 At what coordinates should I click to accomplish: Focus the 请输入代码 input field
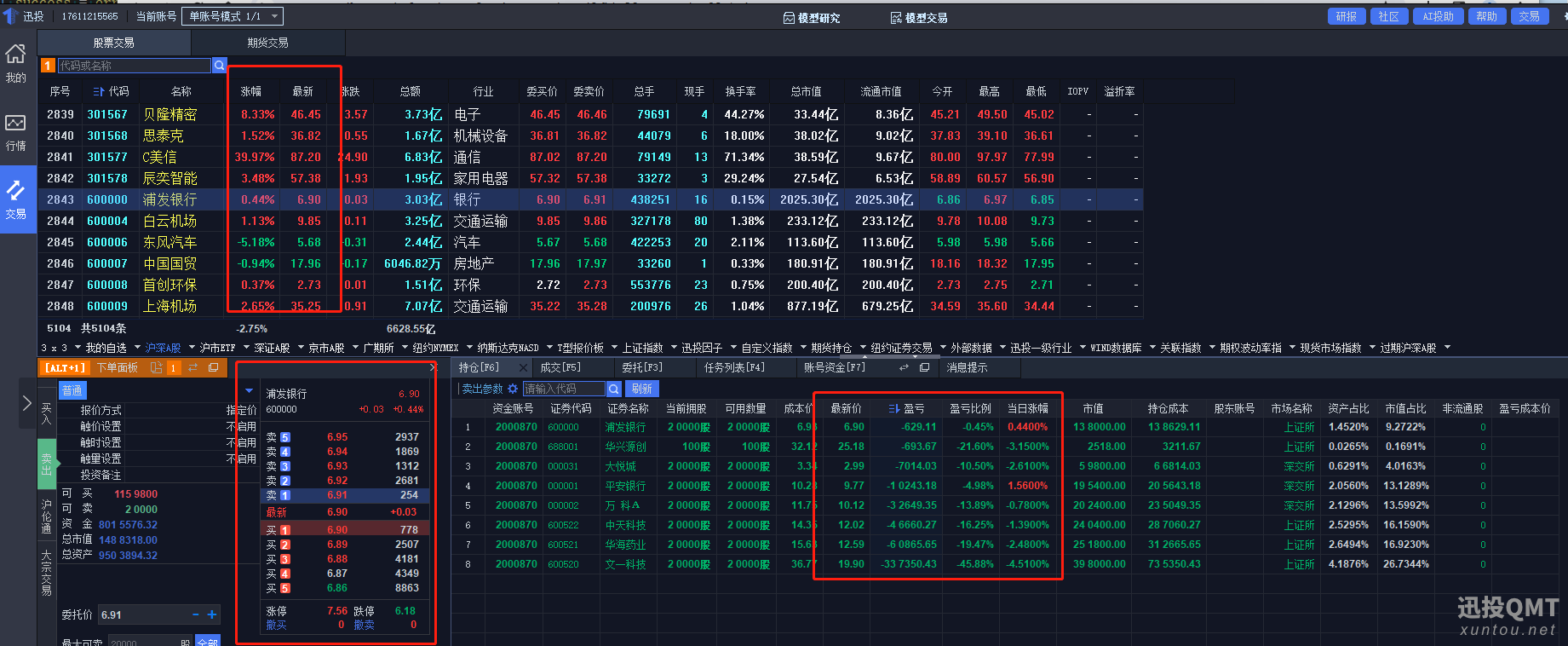coord(564,389)
